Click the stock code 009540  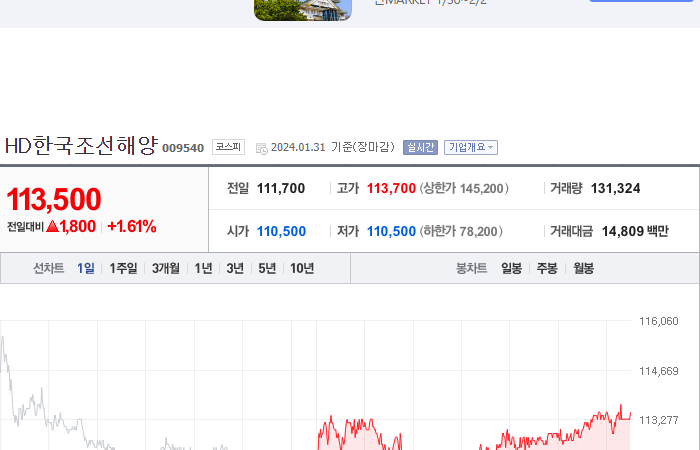183,148
